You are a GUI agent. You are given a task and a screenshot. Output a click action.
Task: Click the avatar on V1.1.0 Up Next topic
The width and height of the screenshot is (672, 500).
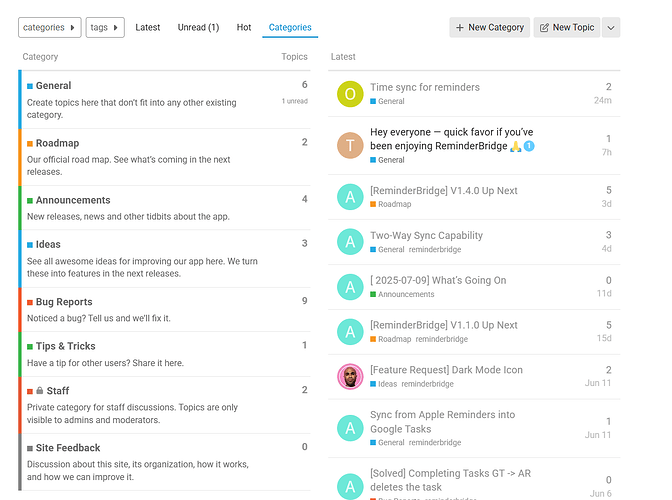point(350,332)
